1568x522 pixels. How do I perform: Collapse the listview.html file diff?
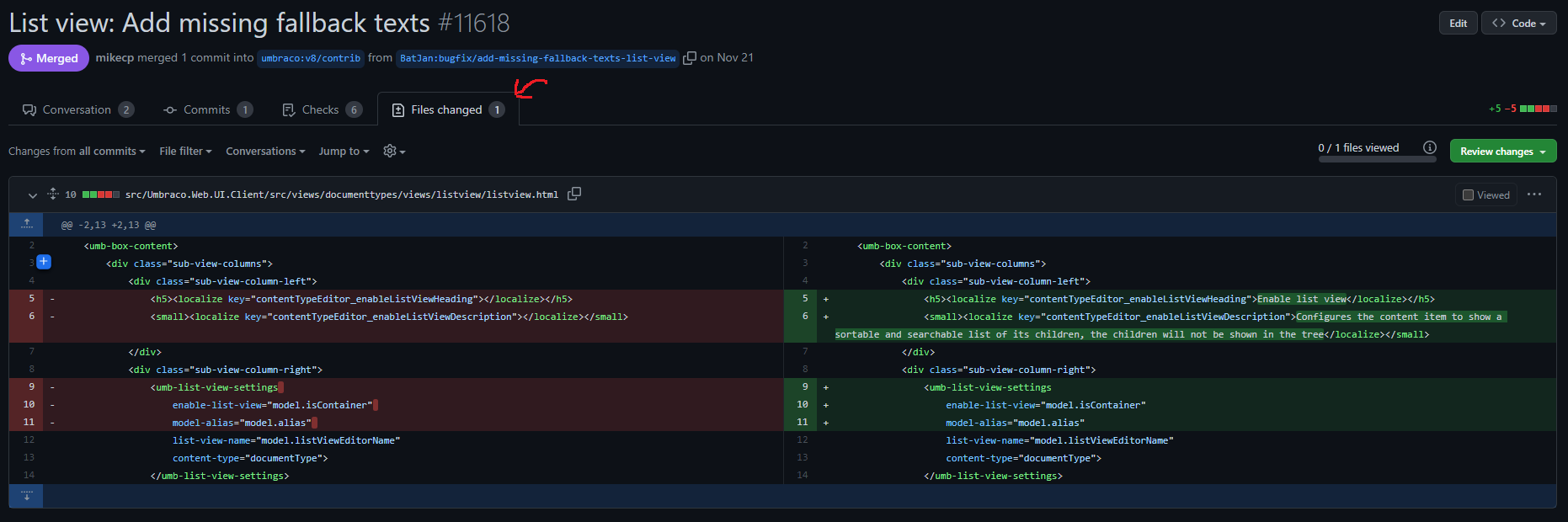click(33, 194)
